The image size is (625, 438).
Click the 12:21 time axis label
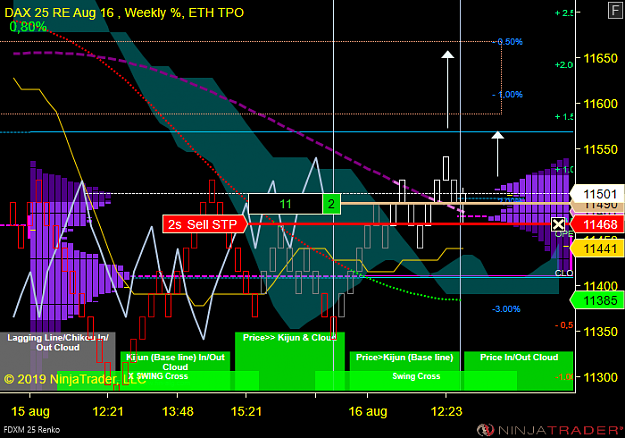[108, 411]
